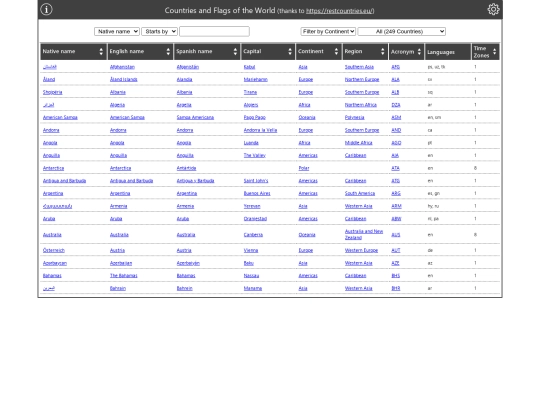Open Nassau capital link
540x405 pixels.
tap(251, 276)
